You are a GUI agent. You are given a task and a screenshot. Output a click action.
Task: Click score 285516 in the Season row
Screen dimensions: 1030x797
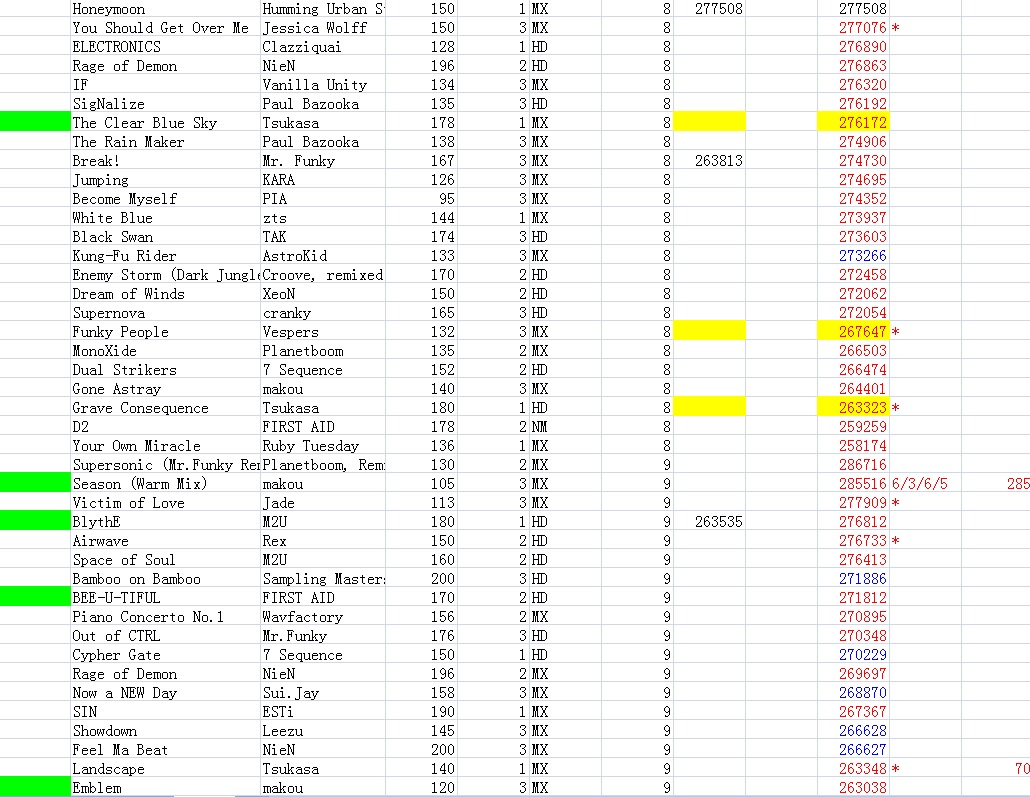pyautogui.click(x=853, y=484)
